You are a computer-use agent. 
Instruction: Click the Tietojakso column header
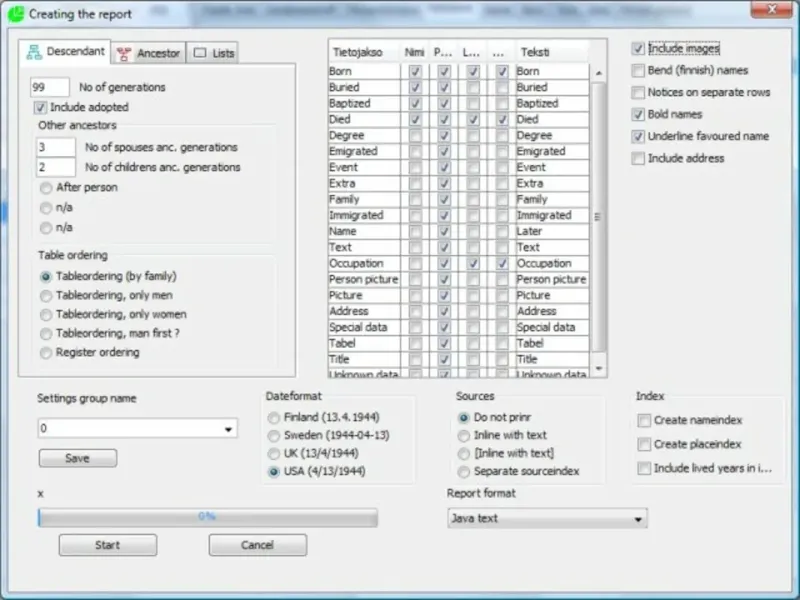364,52
